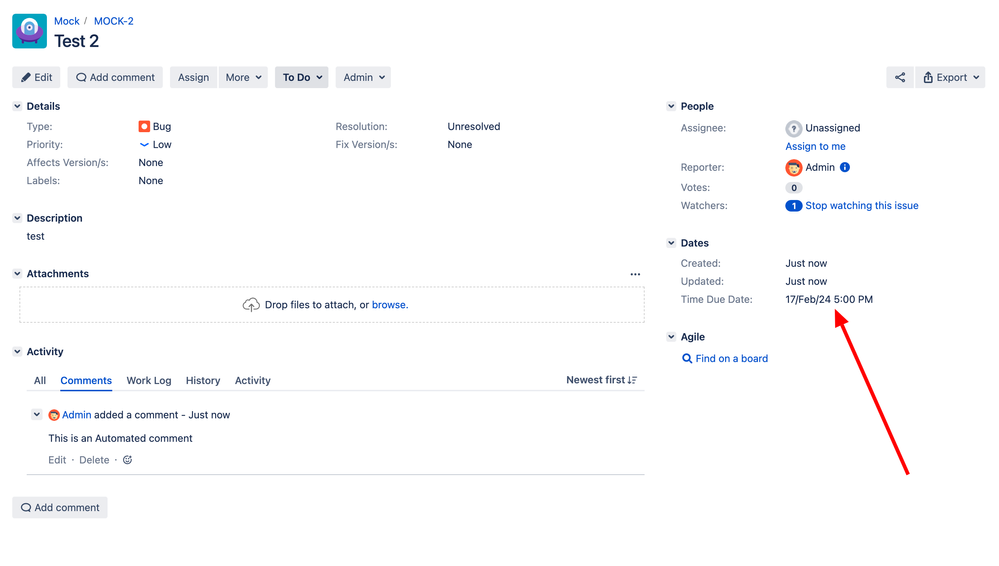This screenshot has width=999, height=566.
Task: Open the History tab
Action: [x=203, y=381]
